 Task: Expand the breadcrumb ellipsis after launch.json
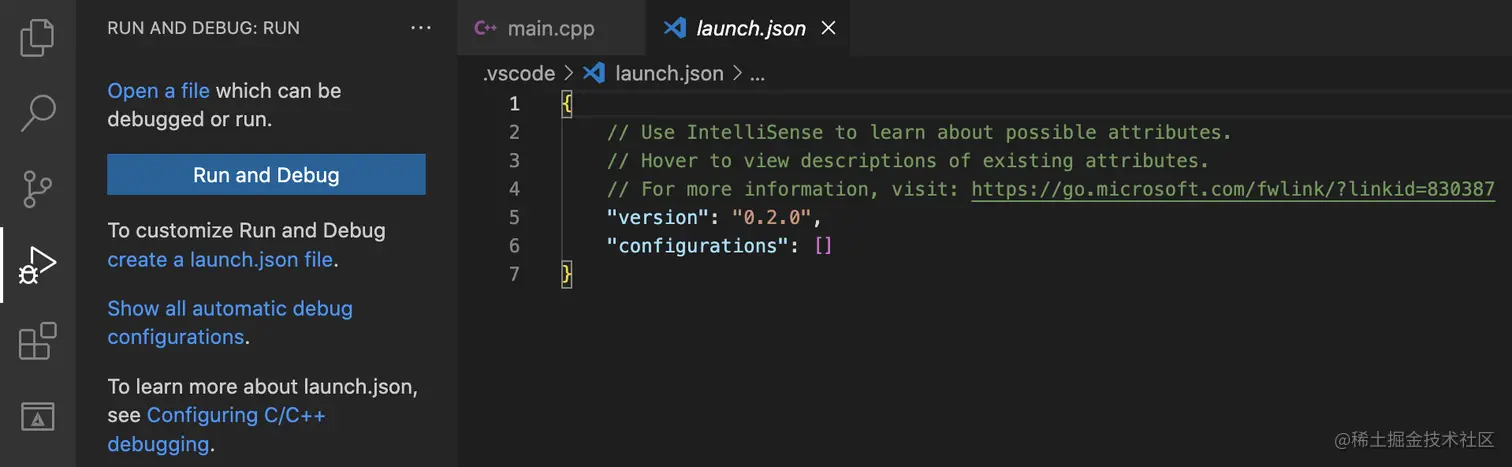point(757,74)
